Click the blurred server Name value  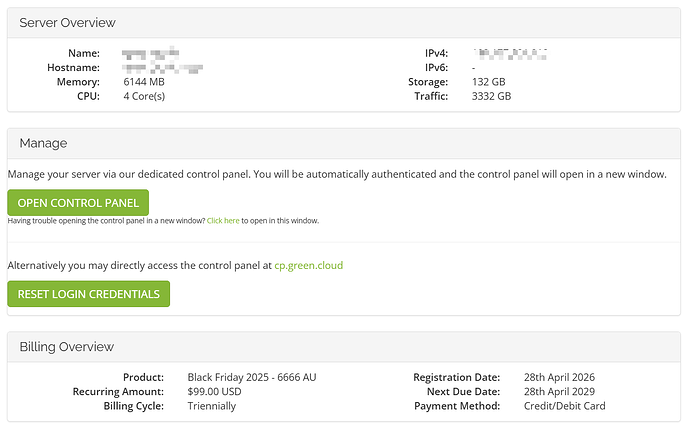[x=150, y=54]
